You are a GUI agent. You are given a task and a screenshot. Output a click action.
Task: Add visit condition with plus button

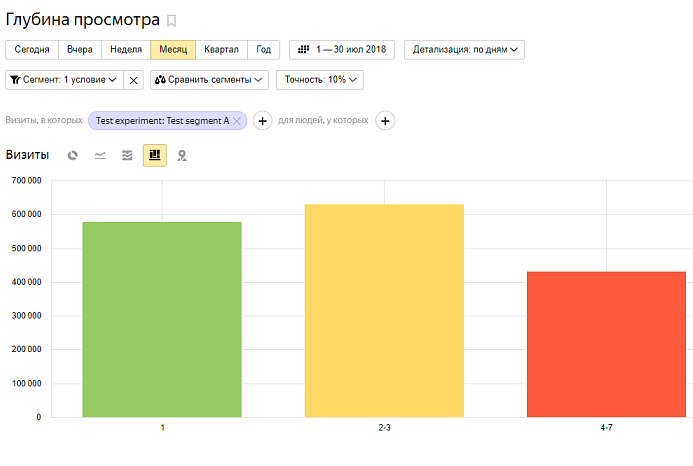pos(262,120)
